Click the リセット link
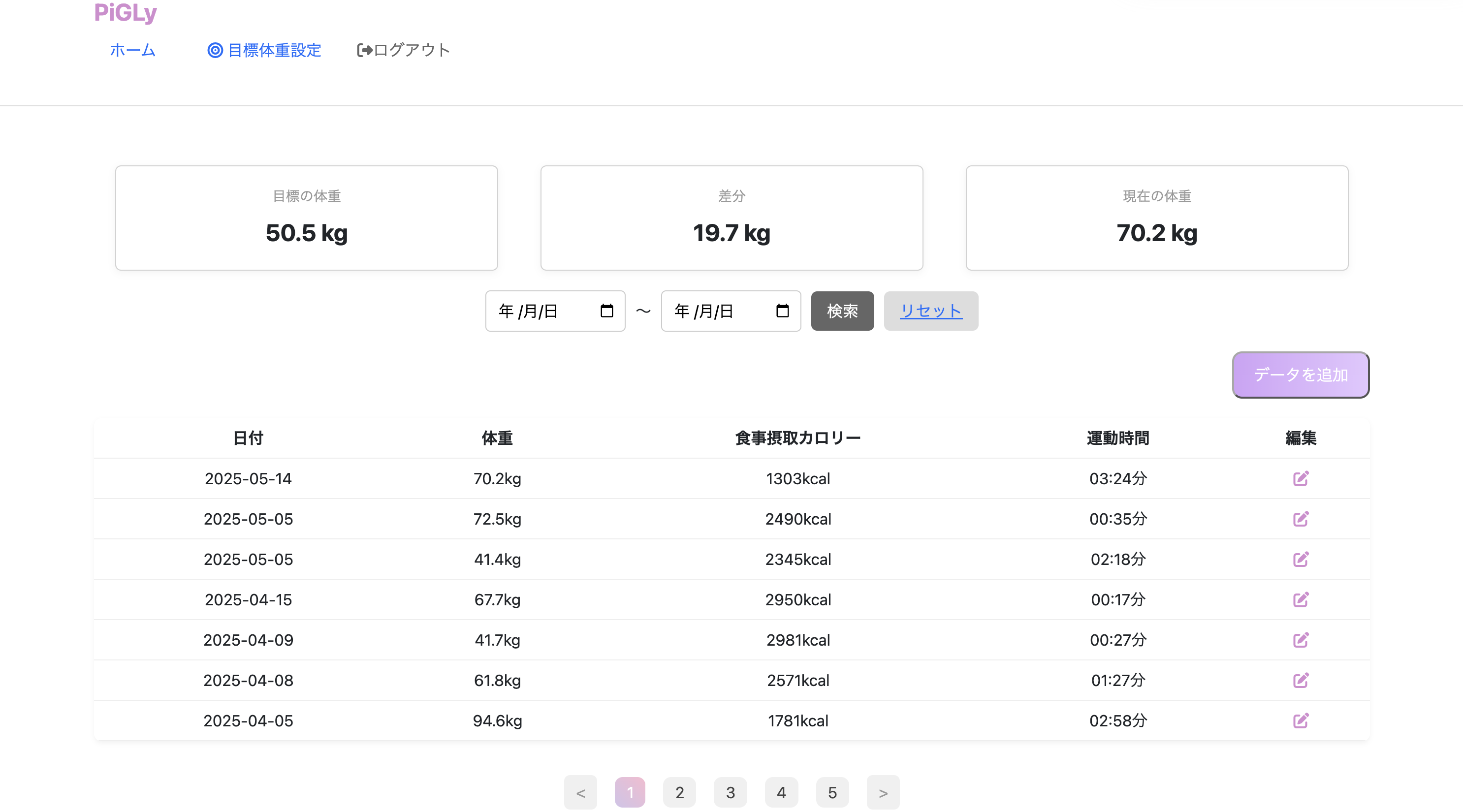 pos(931,311)
